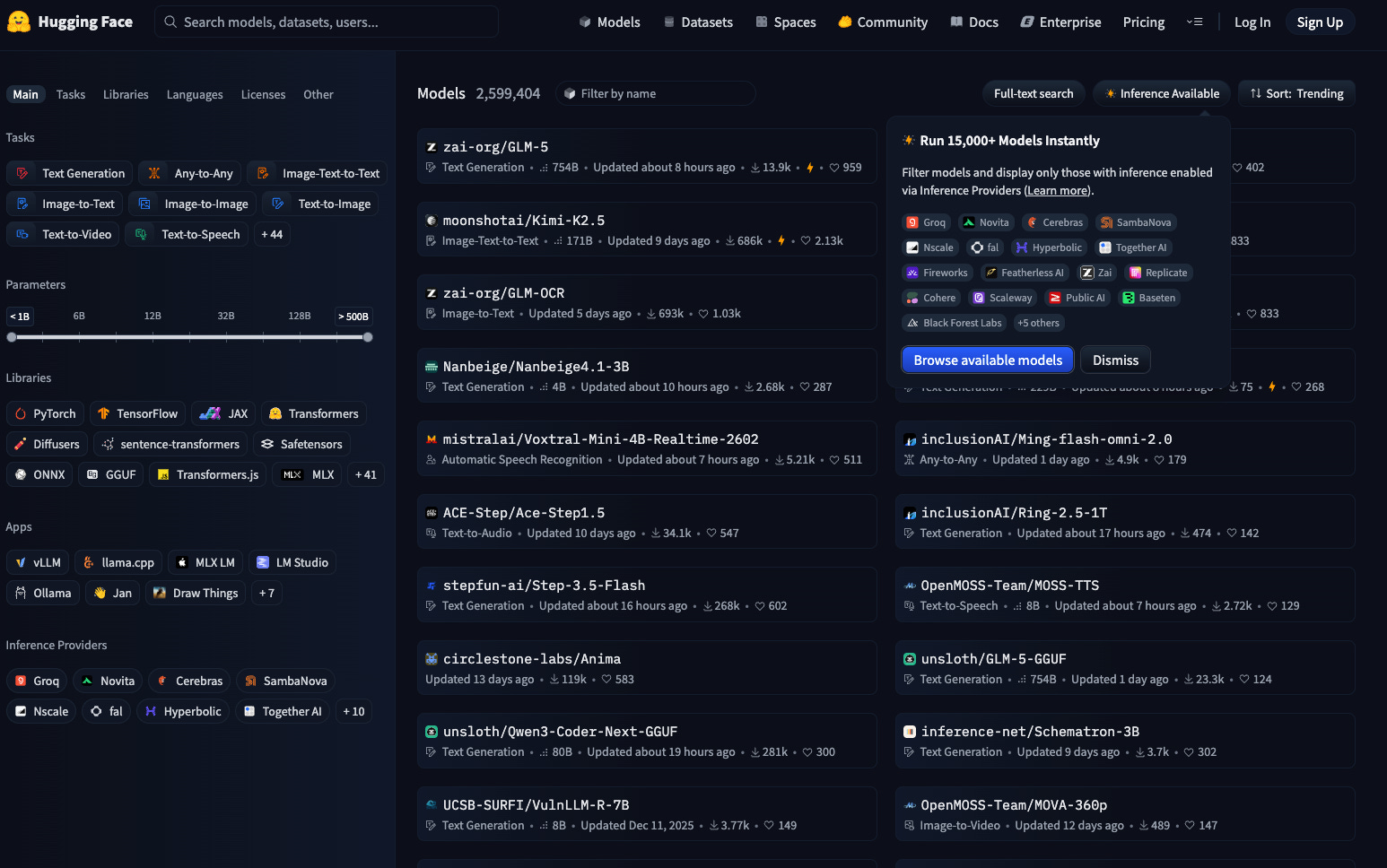Expand the +41 more libraries list
1387x868 pixels.
tap(366, 474)
